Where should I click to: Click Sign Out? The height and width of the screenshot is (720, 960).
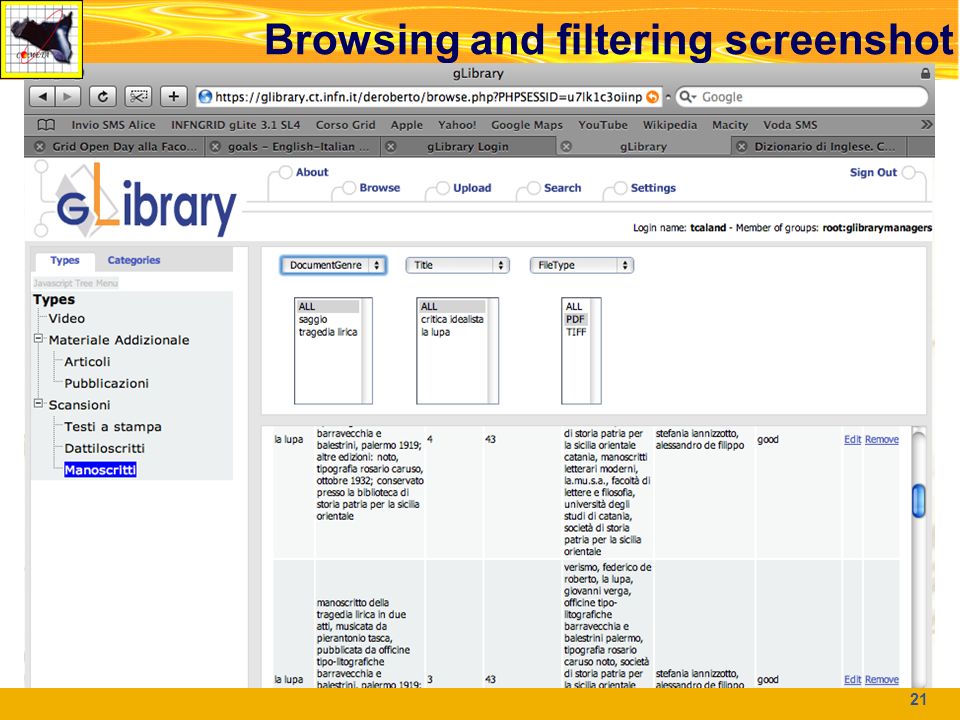(x=873, y=172)
